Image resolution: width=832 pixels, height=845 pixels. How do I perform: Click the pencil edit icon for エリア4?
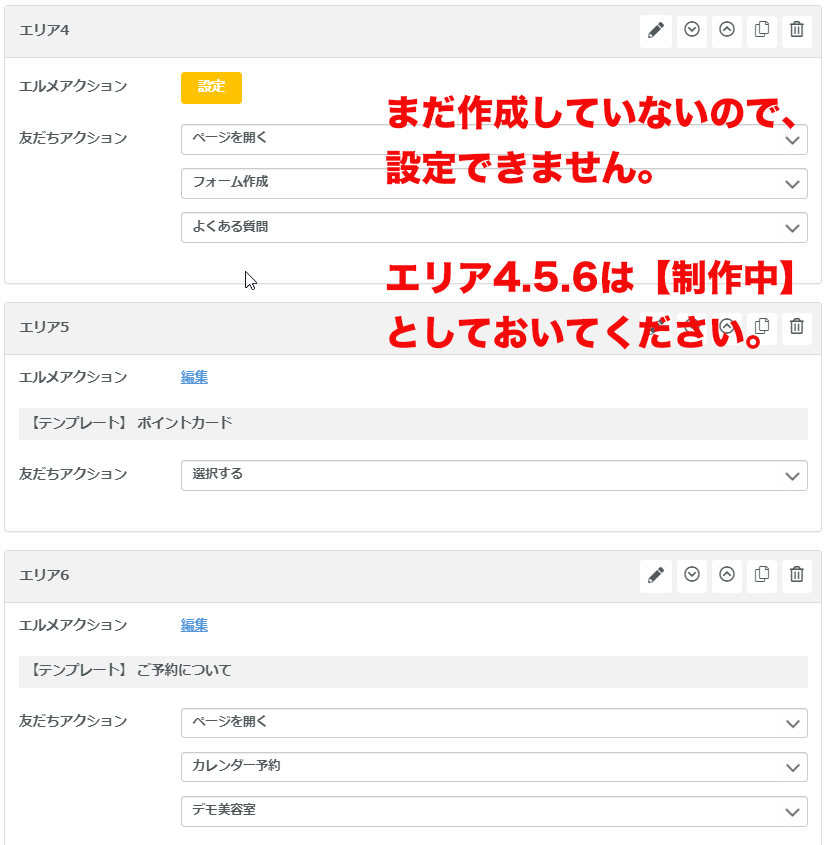(656, 30)
